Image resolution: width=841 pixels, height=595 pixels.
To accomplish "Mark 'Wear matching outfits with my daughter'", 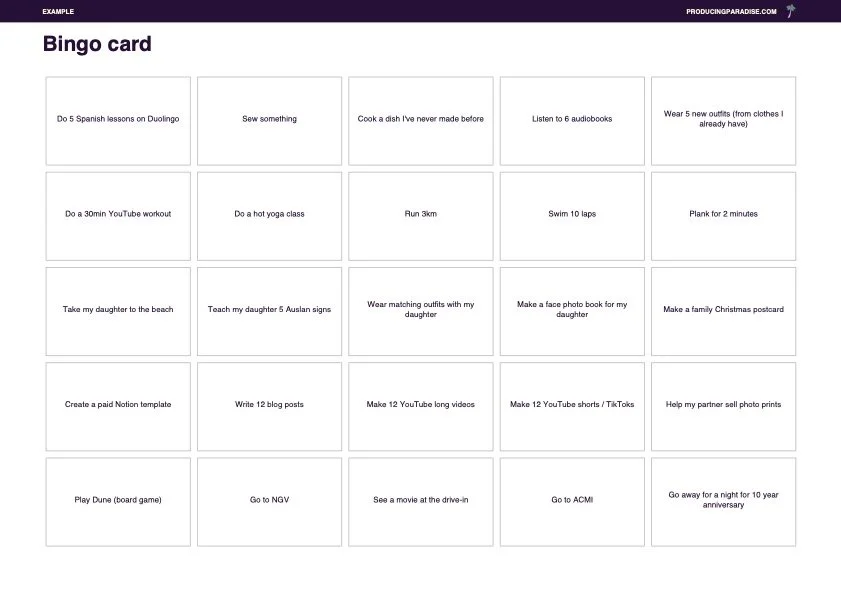I will coord(420,311).
